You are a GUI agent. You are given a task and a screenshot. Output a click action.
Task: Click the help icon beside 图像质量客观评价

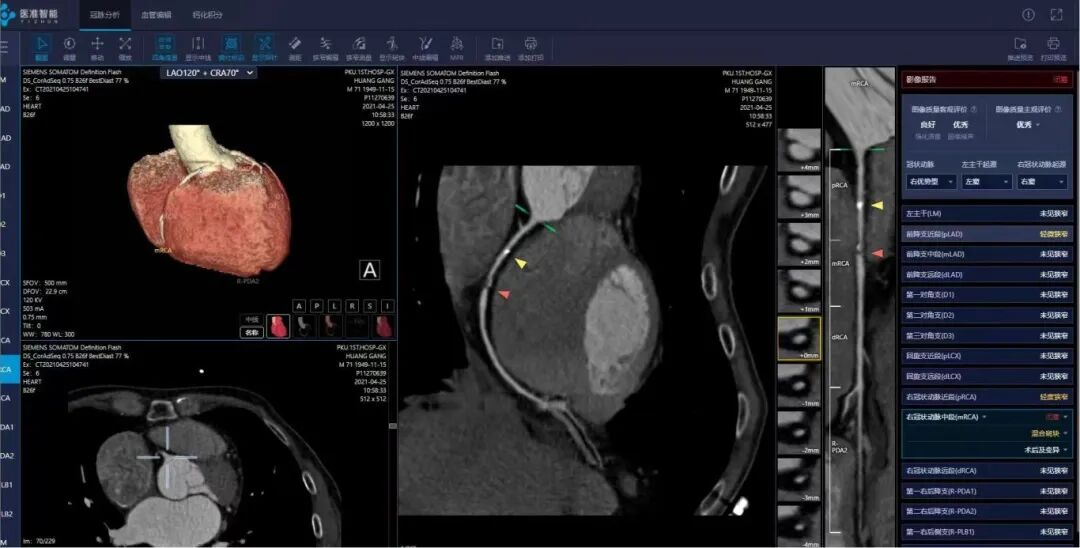[x=973, y=109]
